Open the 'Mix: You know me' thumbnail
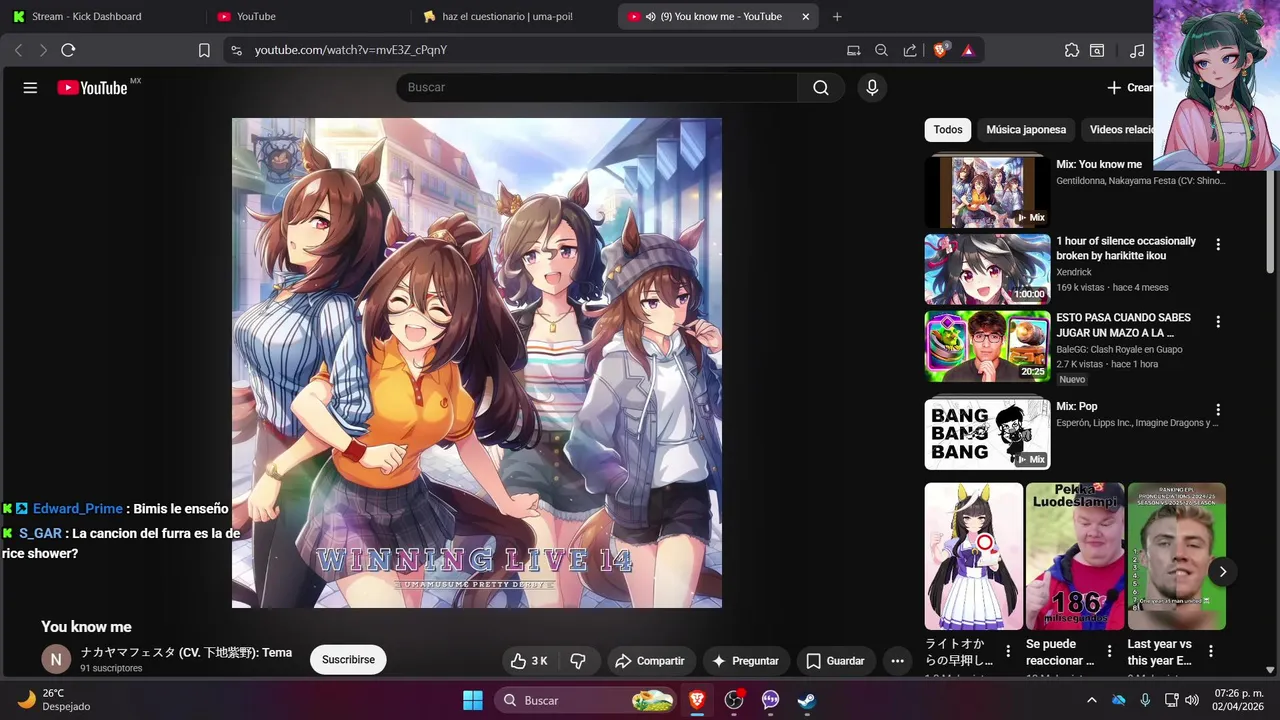 coord(987,192)
